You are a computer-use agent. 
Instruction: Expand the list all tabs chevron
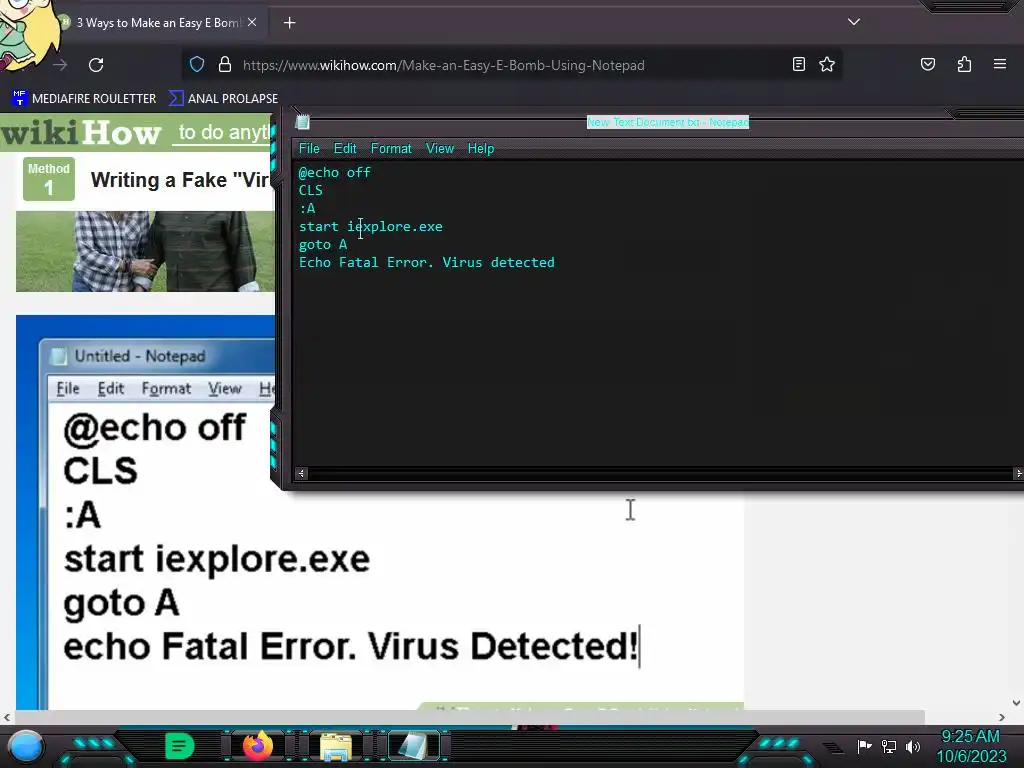click(x=854, y=22)
